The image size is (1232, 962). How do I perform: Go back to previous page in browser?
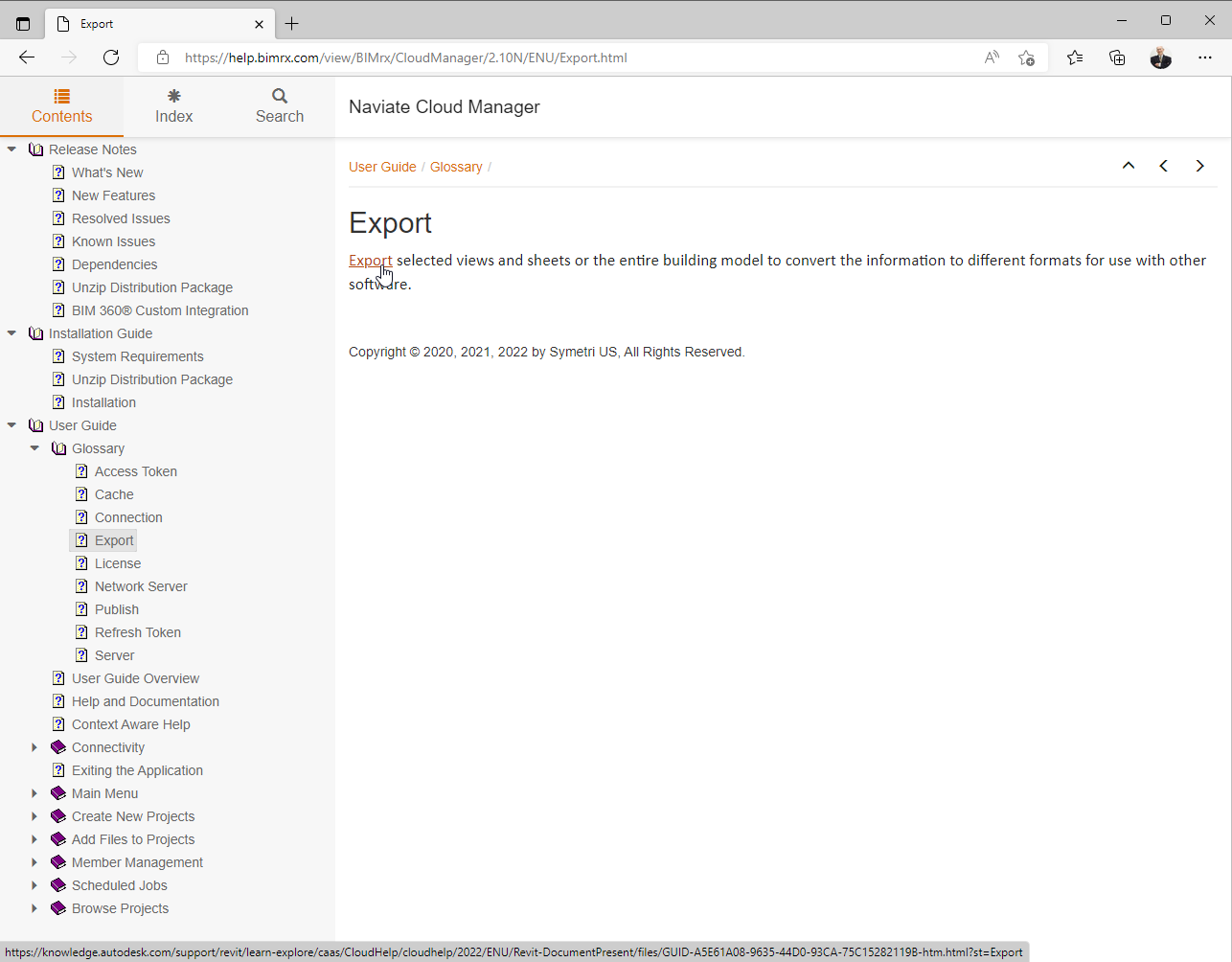point(27,57)
